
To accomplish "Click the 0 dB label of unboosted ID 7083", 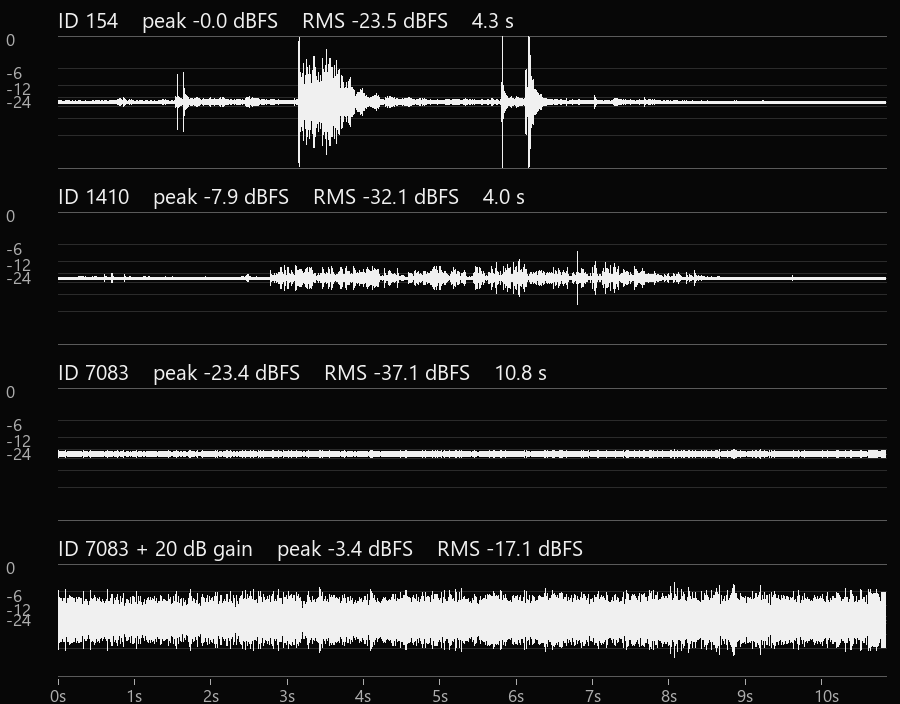I will coord(10,393).
